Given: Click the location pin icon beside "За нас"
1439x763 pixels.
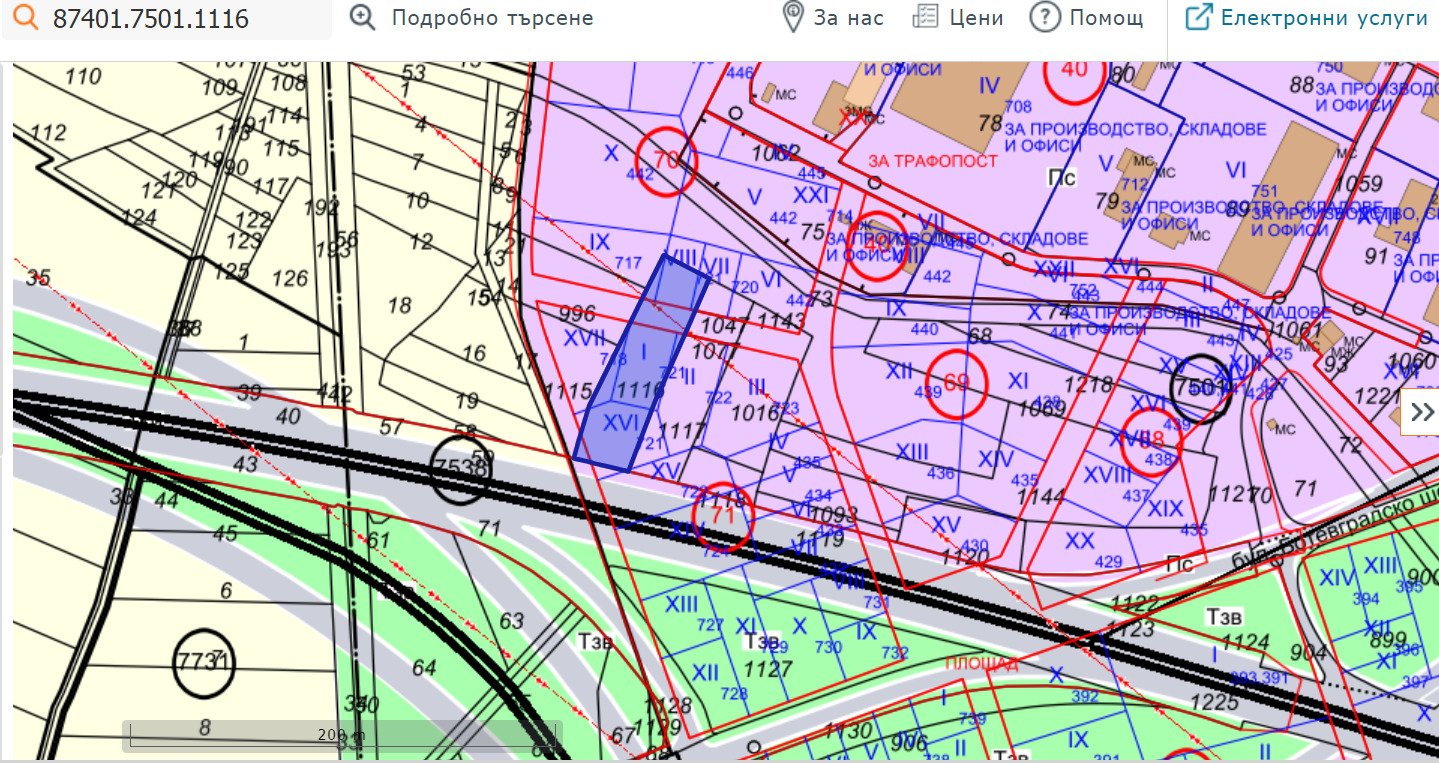Looking at the screenshot, I should point(793,17).
